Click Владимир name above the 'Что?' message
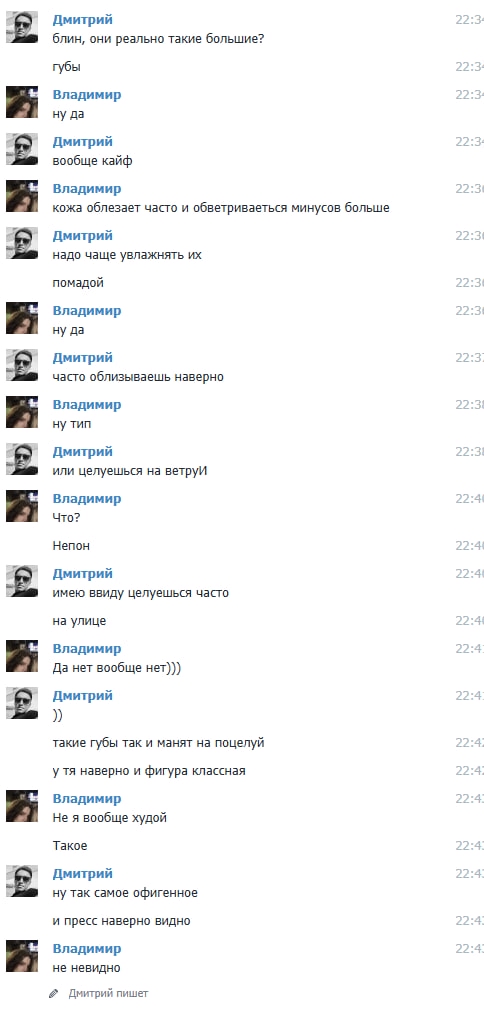Viewport: 484px width, 1010px height. tap(87, 499)
